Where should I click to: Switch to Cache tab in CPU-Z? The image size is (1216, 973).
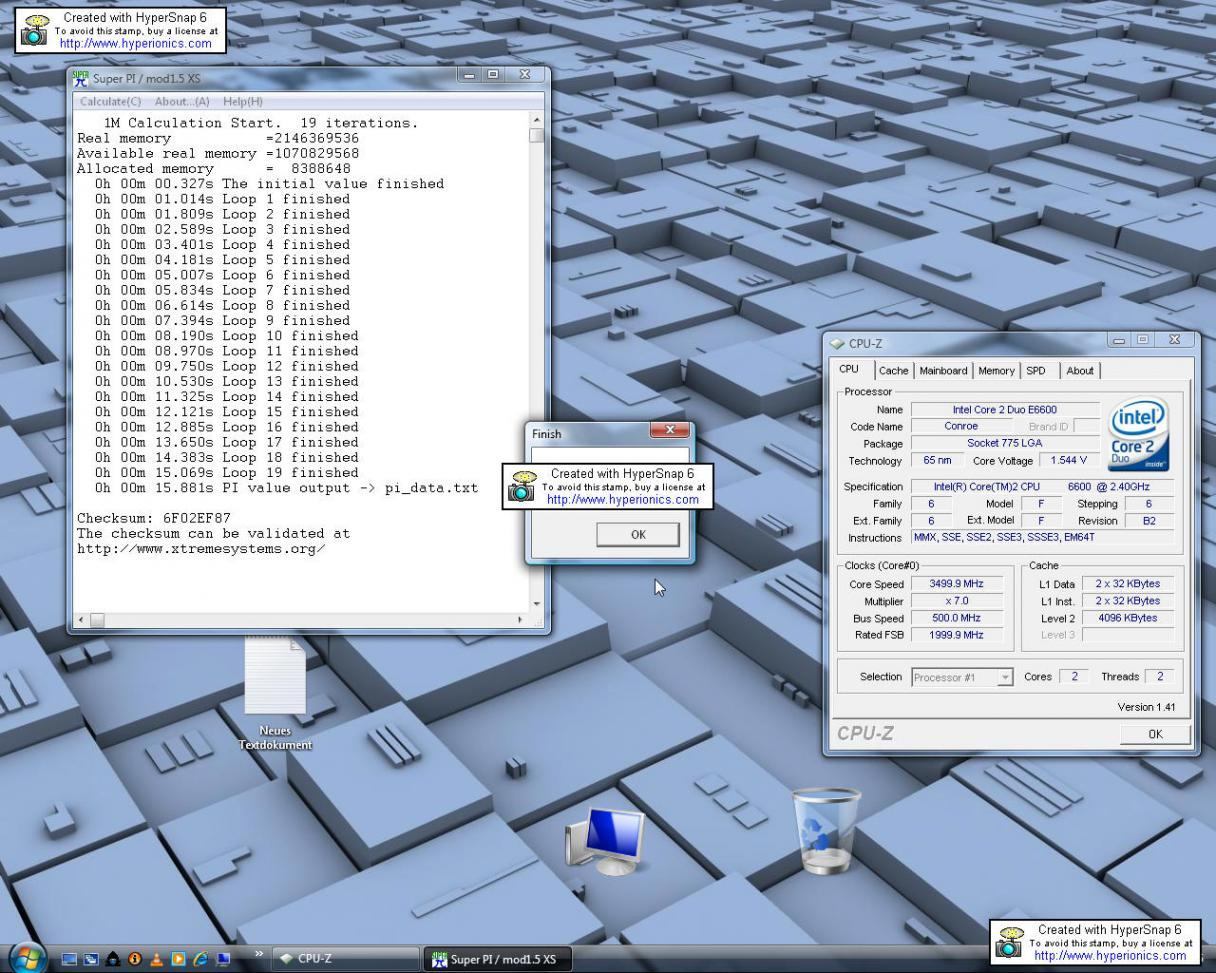coord(893,371)
